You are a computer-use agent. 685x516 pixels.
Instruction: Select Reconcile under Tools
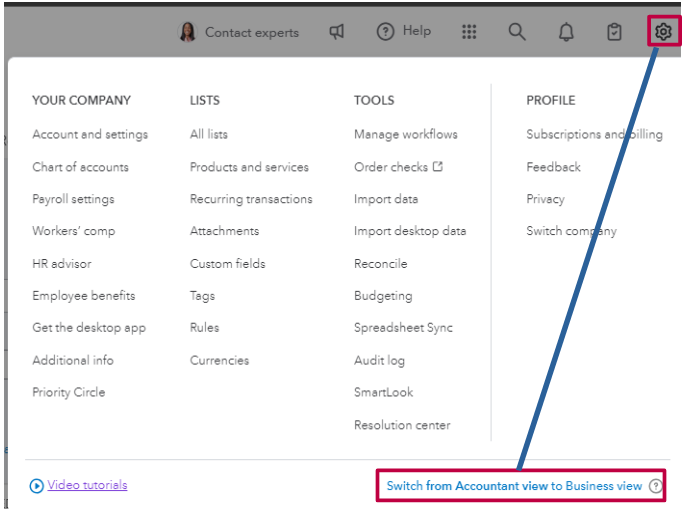380,264
